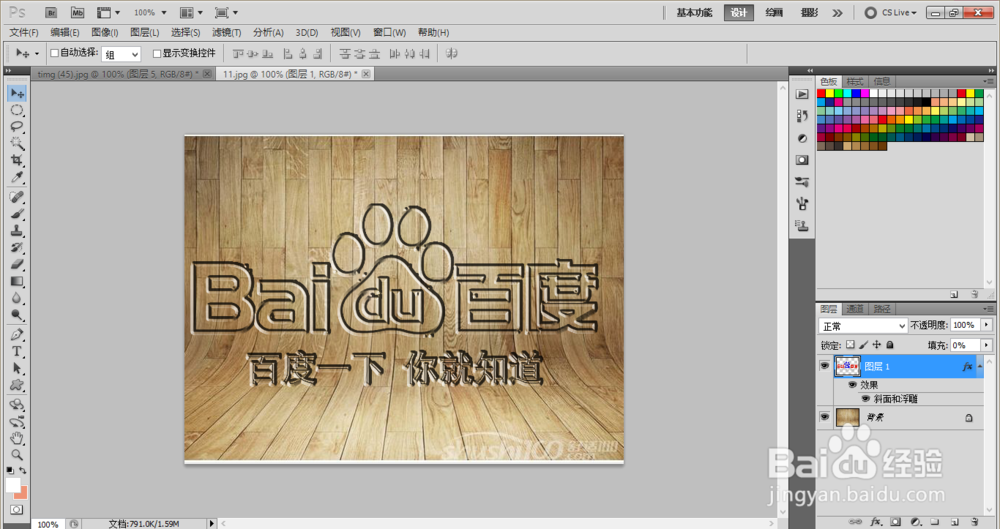
Task: Select the Hand tool
Action: click(17, 438)
